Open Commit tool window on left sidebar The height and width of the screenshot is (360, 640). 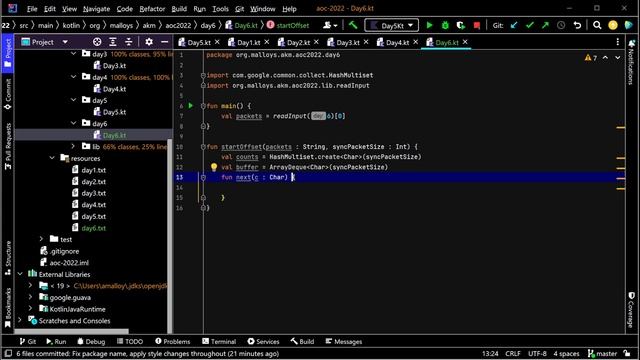pyautogui.click(x=8, y=94)
